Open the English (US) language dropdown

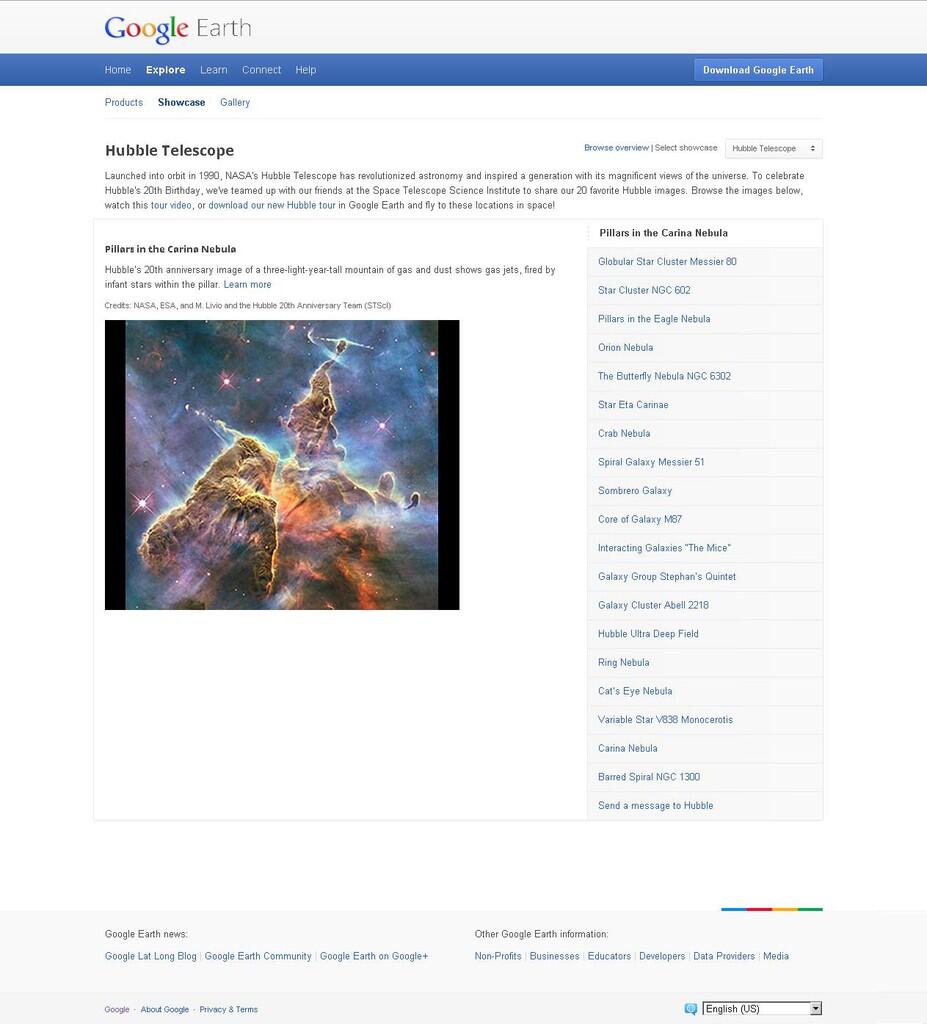click(762, 1009)
